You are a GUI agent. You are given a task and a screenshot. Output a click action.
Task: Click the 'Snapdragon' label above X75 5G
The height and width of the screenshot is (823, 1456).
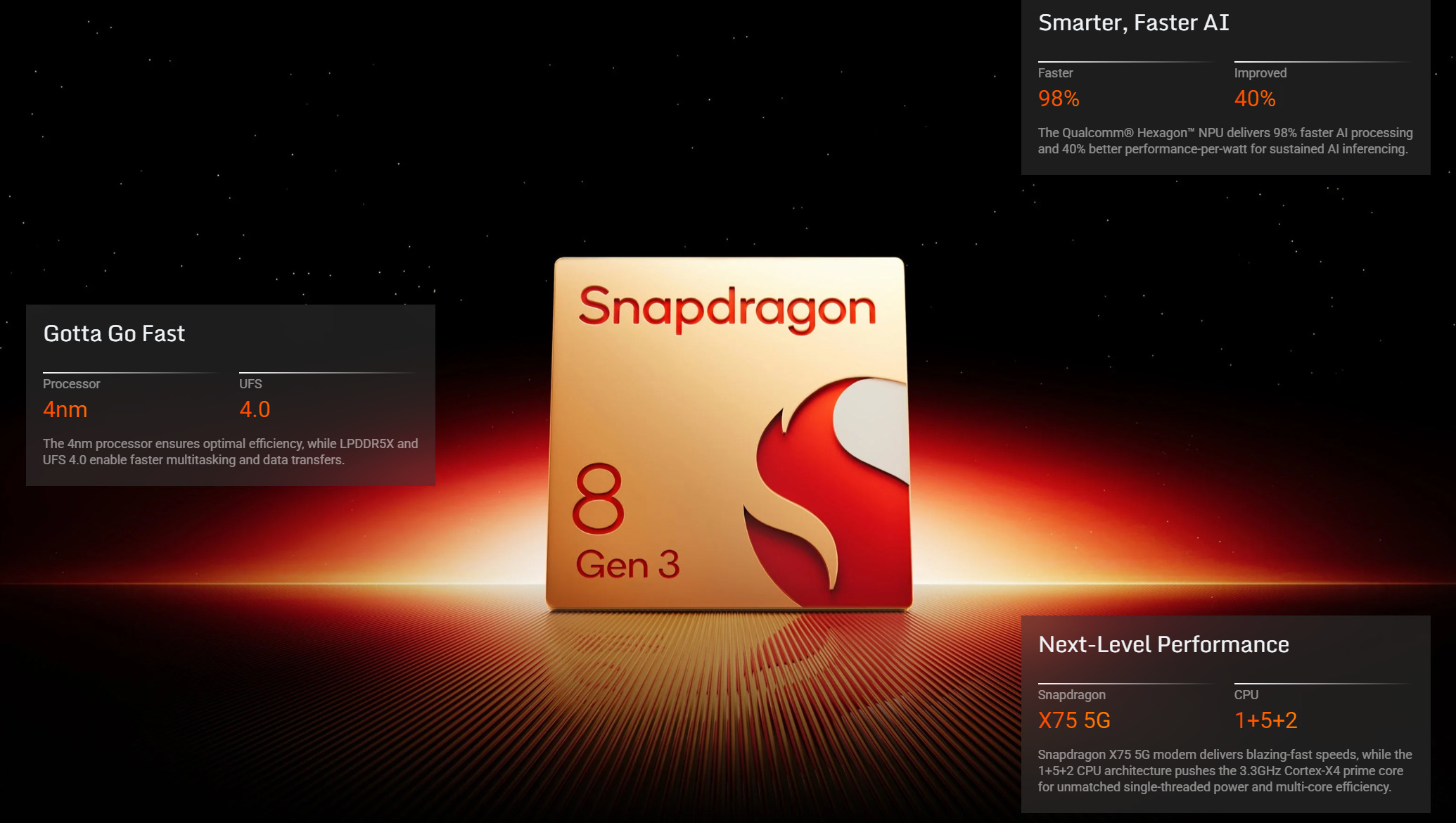coord(1071,695)
